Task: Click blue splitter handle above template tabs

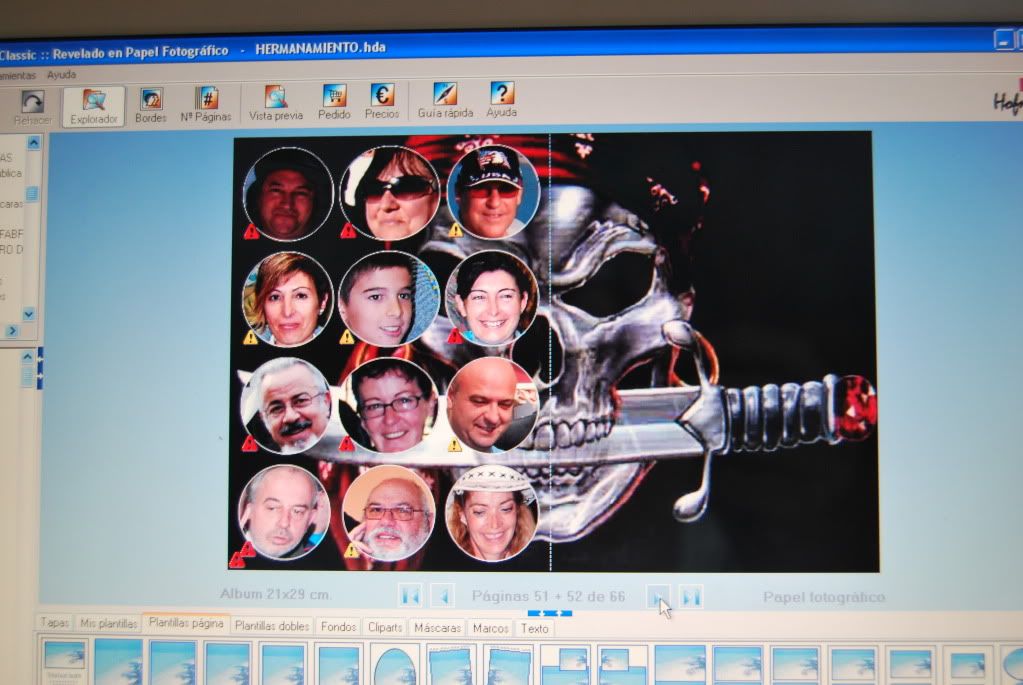Action: (549, 613)
